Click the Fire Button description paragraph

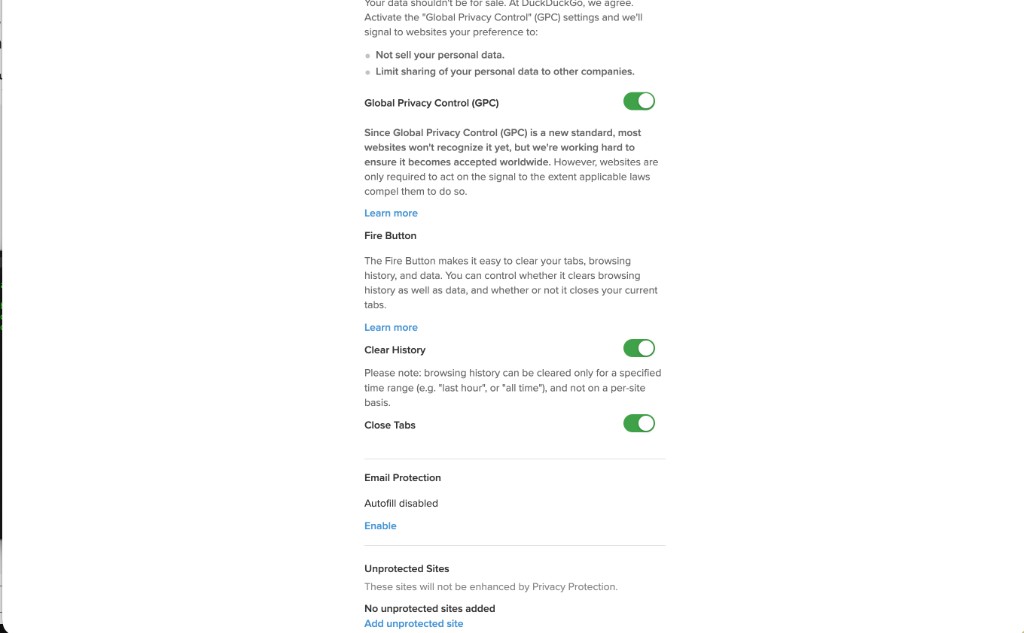click(510, 283)
